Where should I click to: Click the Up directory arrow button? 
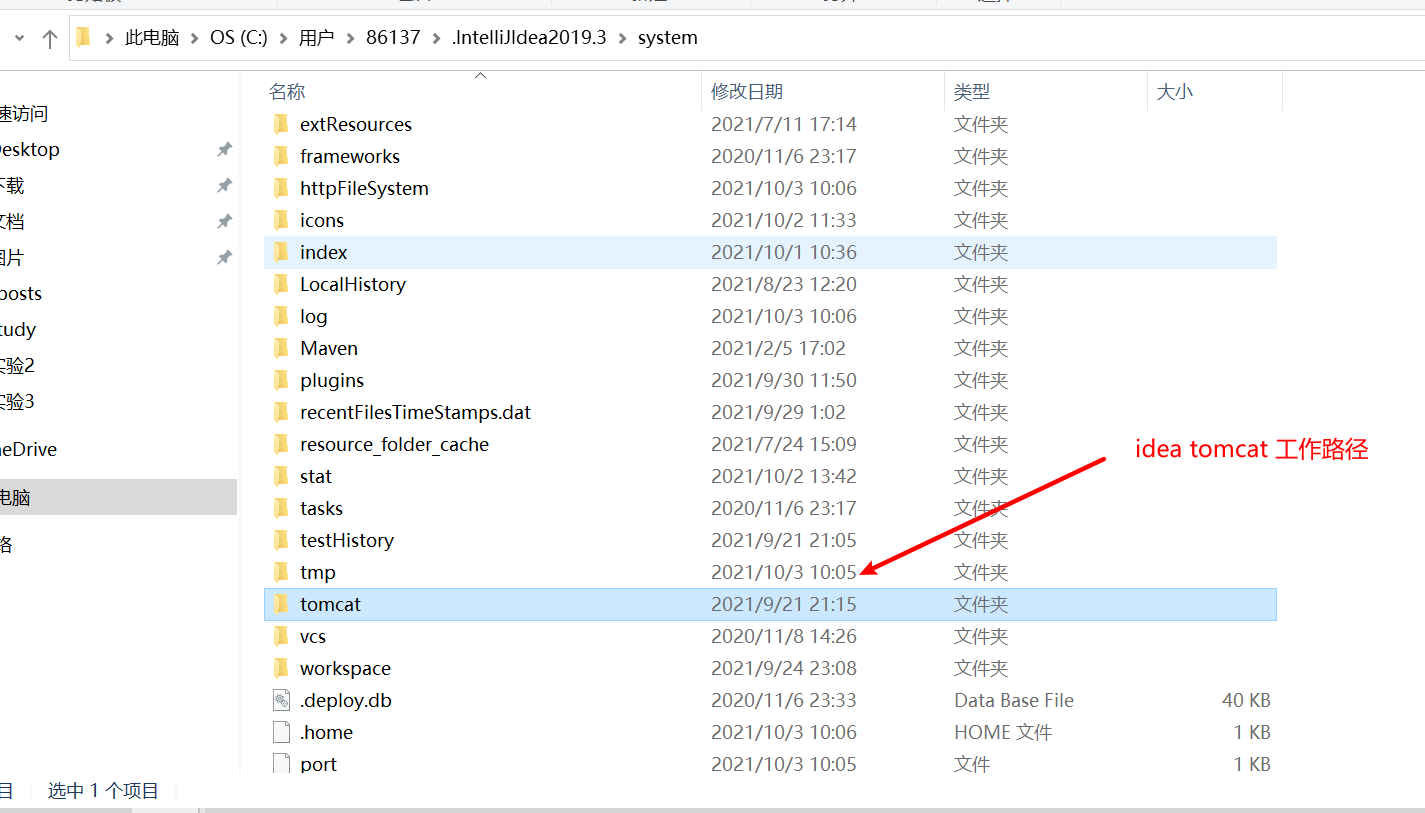click(50, 39)
